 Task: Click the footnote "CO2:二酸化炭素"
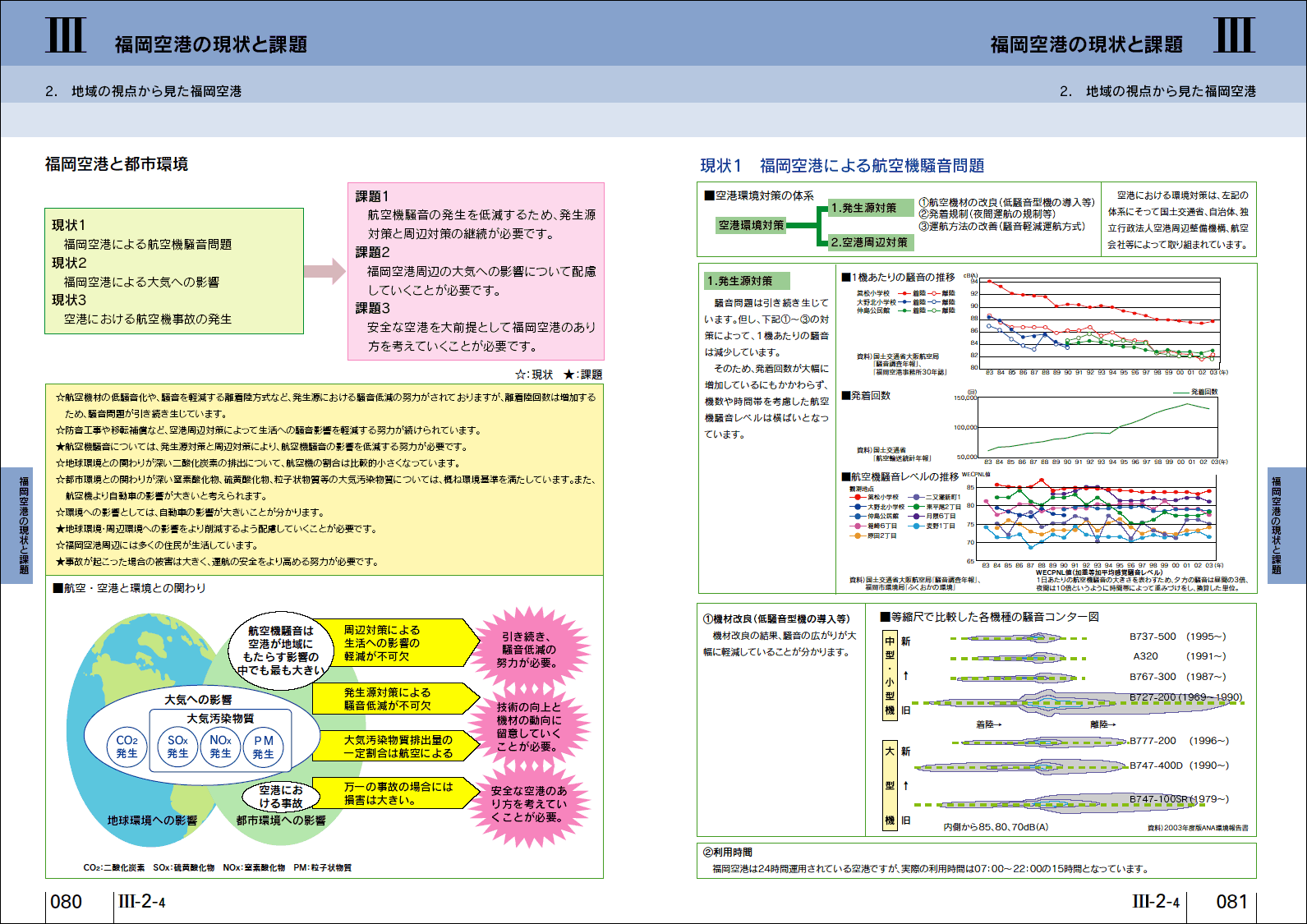(x=114, y=867)
